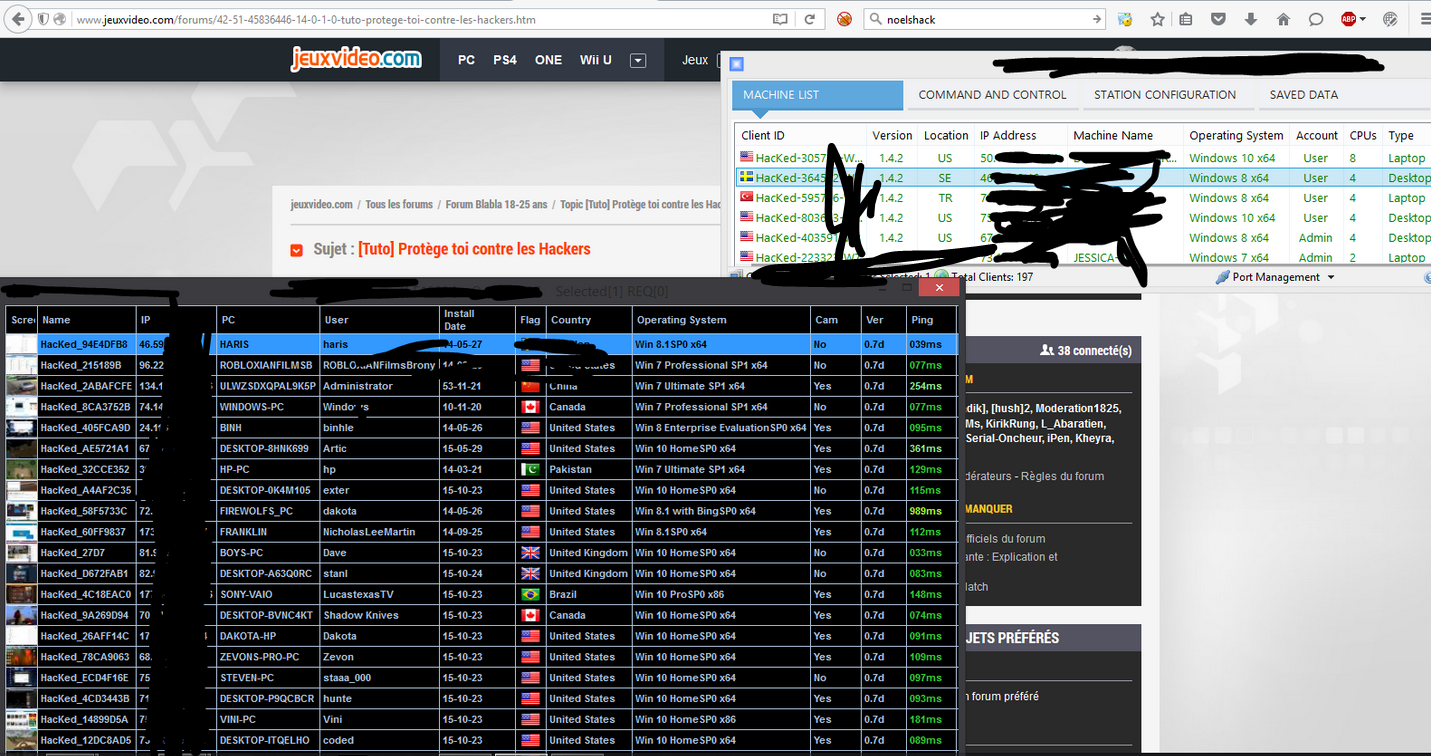Image resolution: width=1431 pixels, height=756 pixels.
Task: Reload the page with the refresh icon
Action: click(809, 19)
